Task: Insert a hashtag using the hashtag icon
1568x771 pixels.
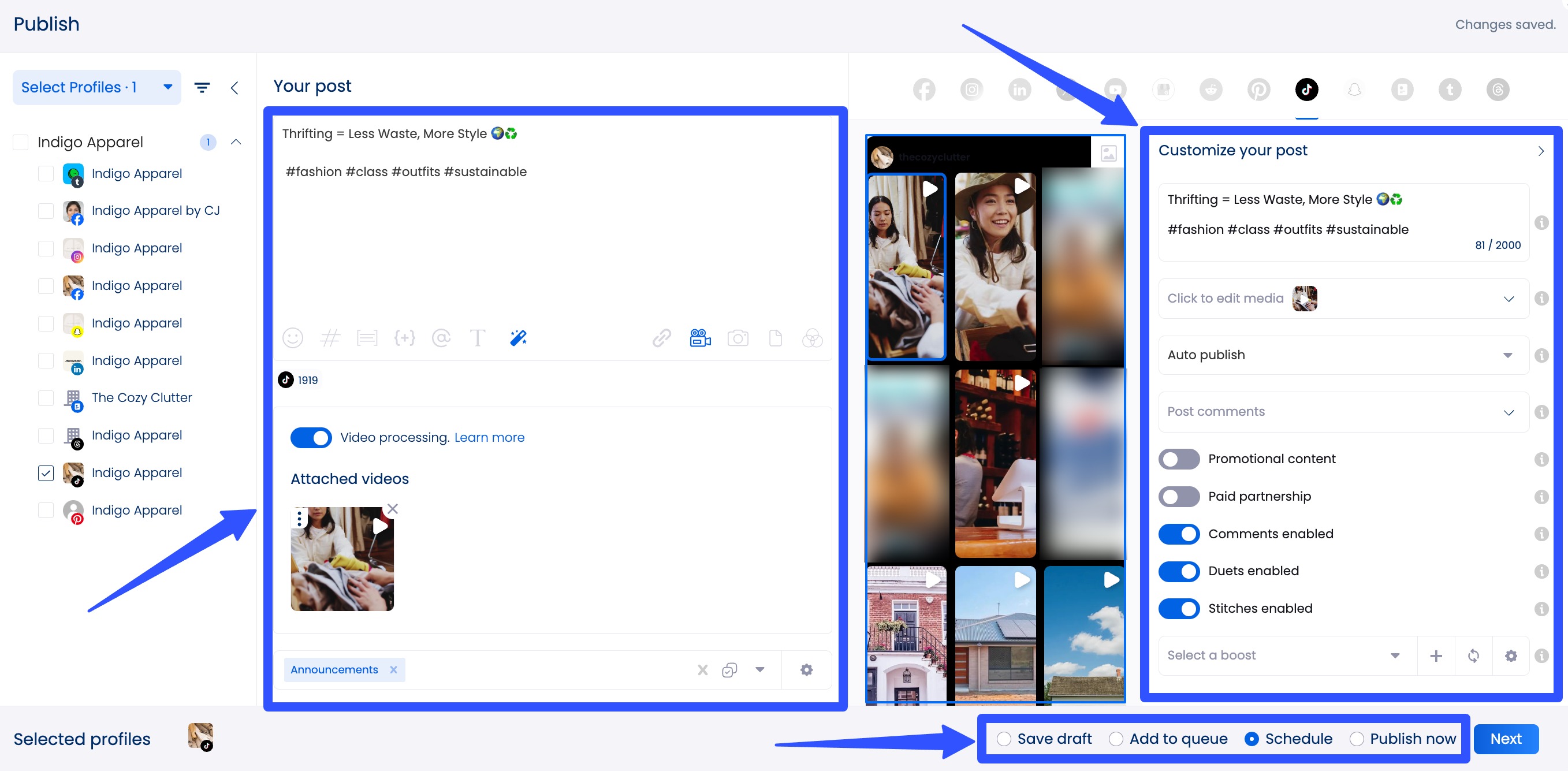Action: coord(330,338)
